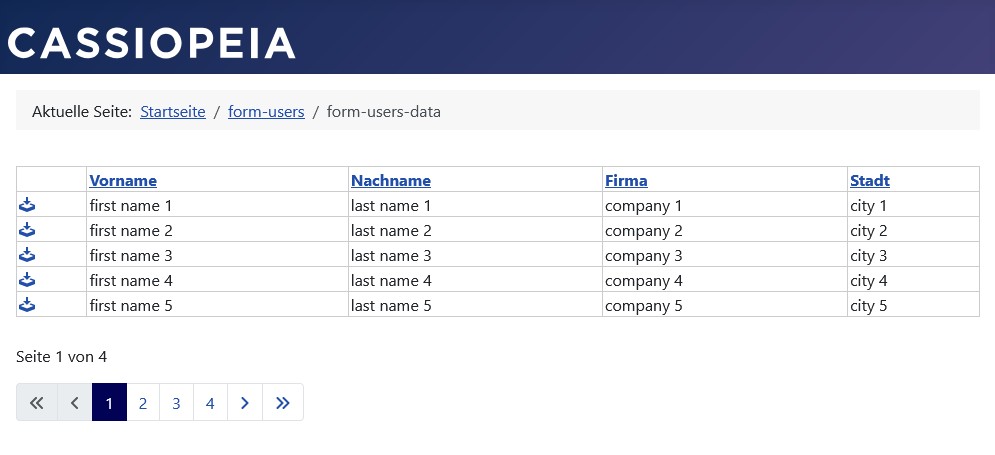Go to next page using right chevron
This screenshot has width=995, height=455.
click(x=245, y=403)
